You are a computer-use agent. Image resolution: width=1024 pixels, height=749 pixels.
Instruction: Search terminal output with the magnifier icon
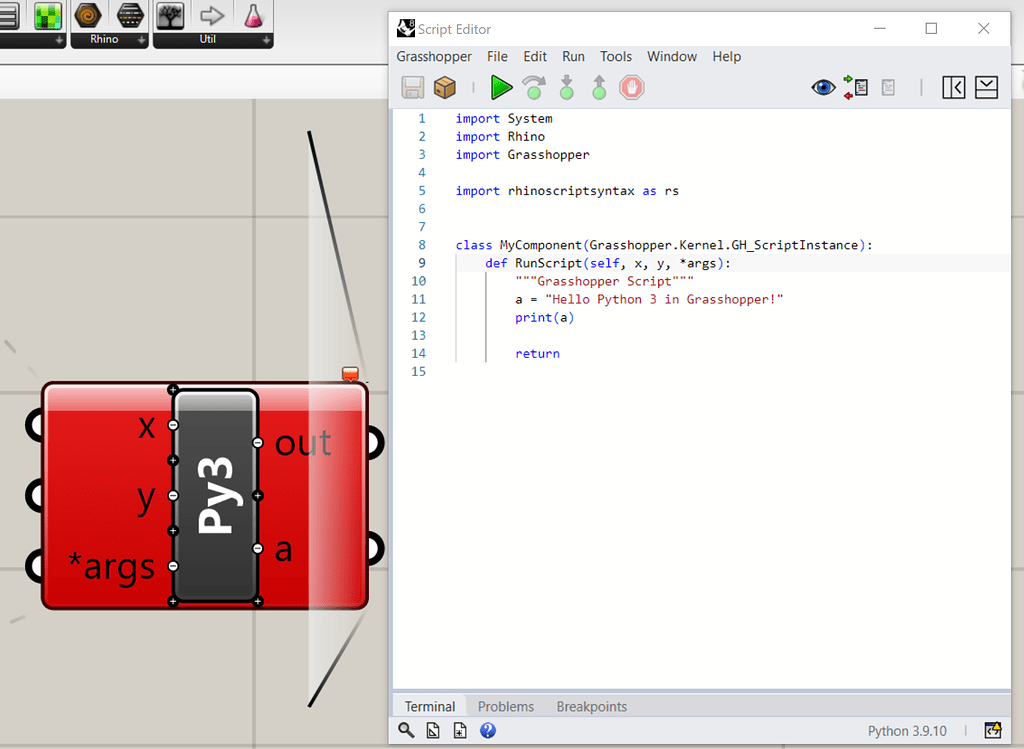pos(406,730)
